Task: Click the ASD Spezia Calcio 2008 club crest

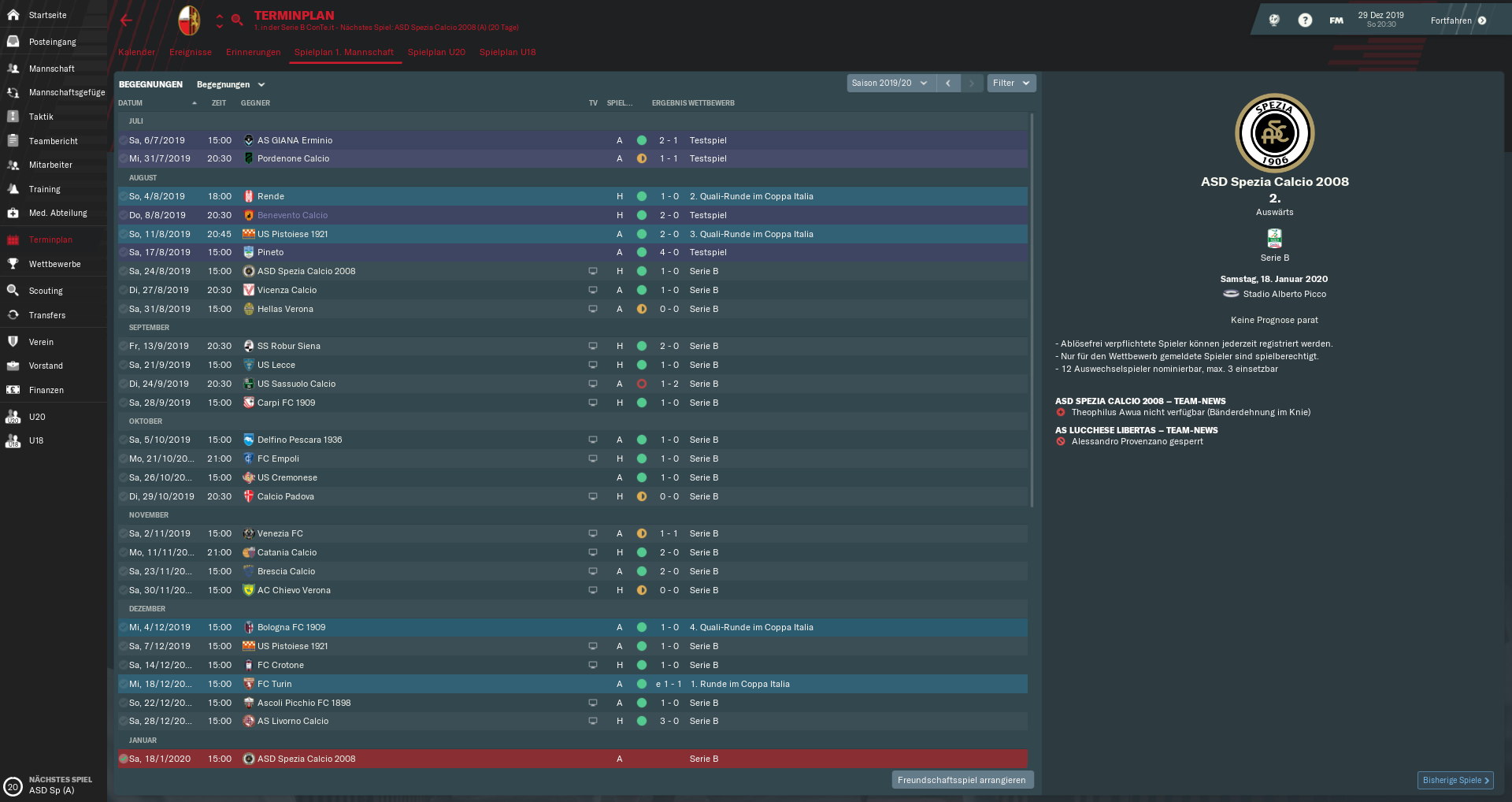Action: tap(1274, 132)
